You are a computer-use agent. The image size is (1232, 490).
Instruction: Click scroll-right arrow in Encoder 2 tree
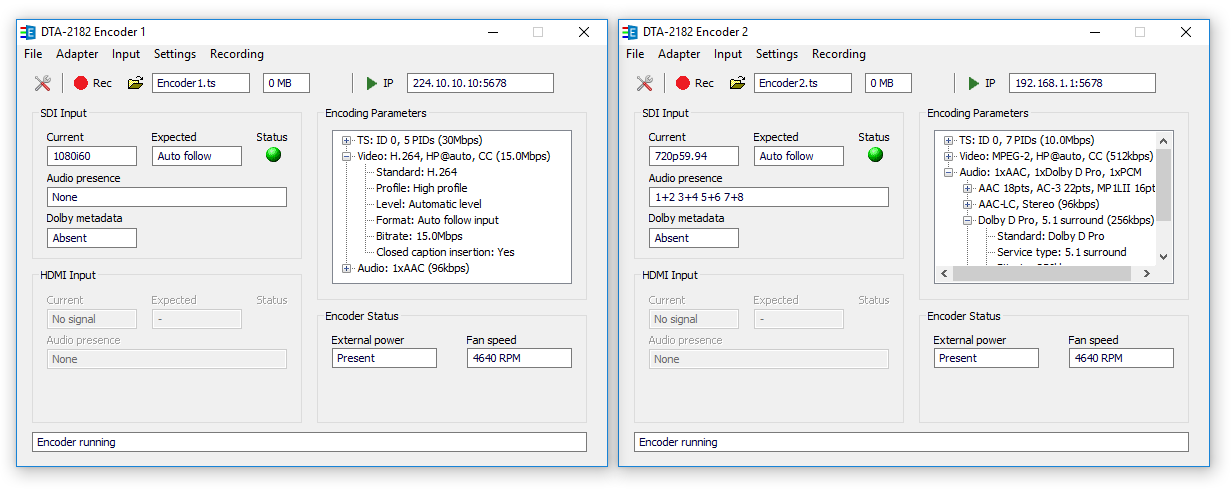click(x=1148, y=273)
